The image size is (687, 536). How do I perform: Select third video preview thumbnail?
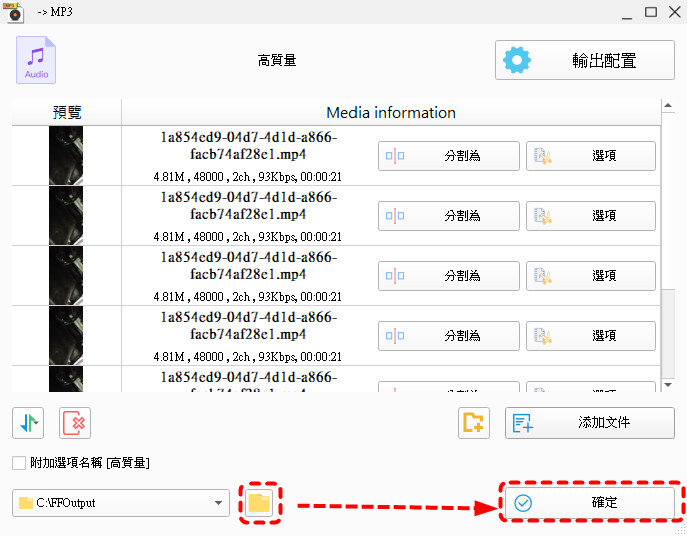(66, 276)
